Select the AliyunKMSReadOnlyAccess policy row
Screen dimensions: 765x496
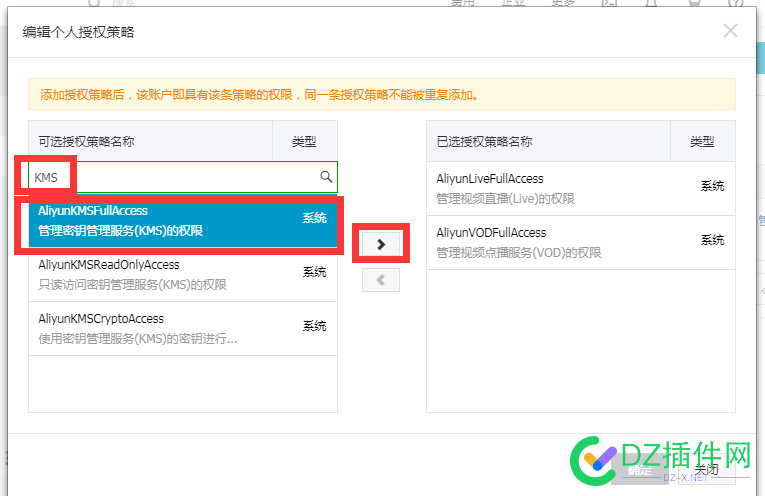pos(183,275)
